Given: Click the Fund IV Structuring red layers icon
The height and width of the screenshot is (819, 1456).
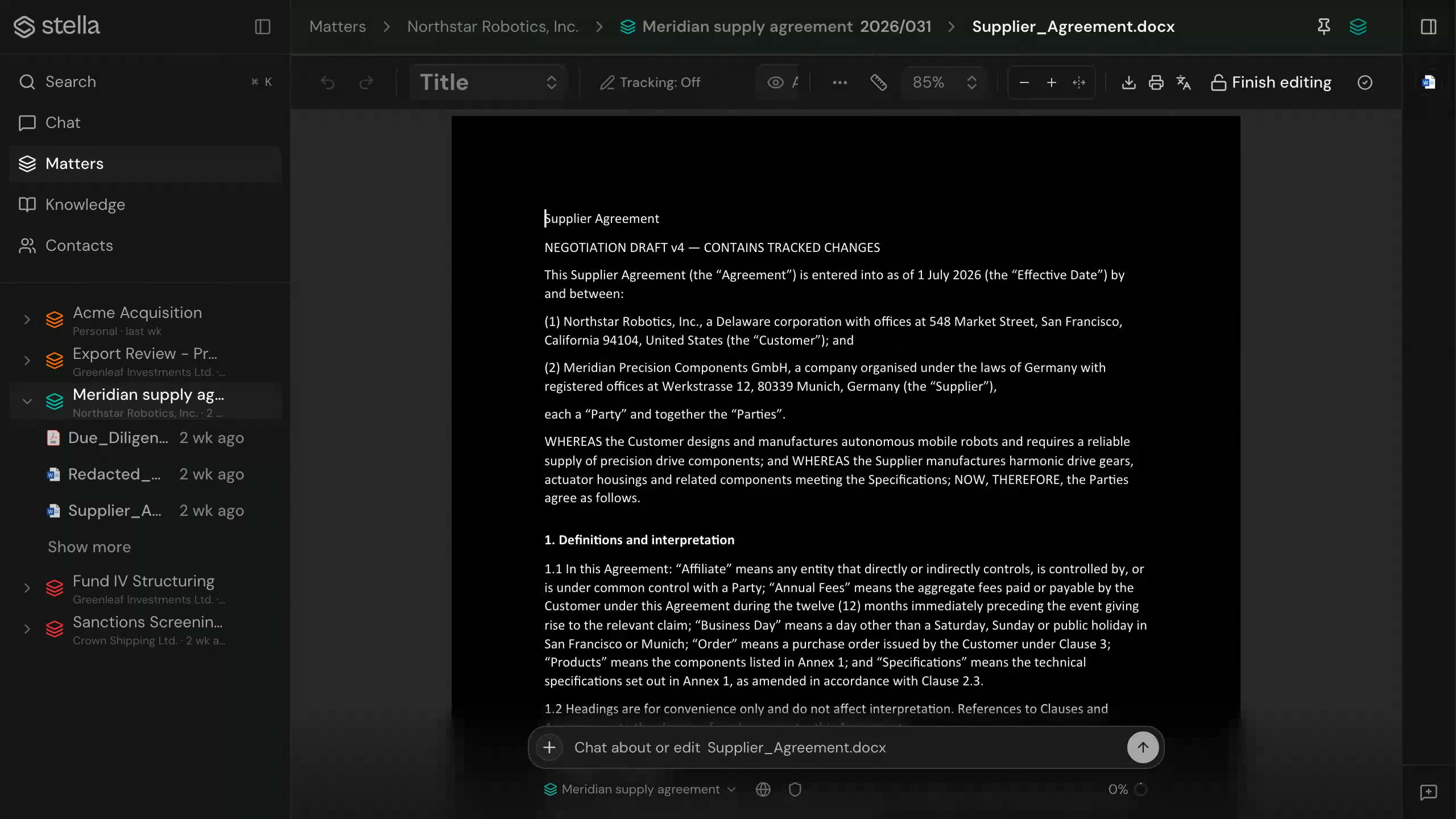Looking at the screenshot, I should 55,588.
